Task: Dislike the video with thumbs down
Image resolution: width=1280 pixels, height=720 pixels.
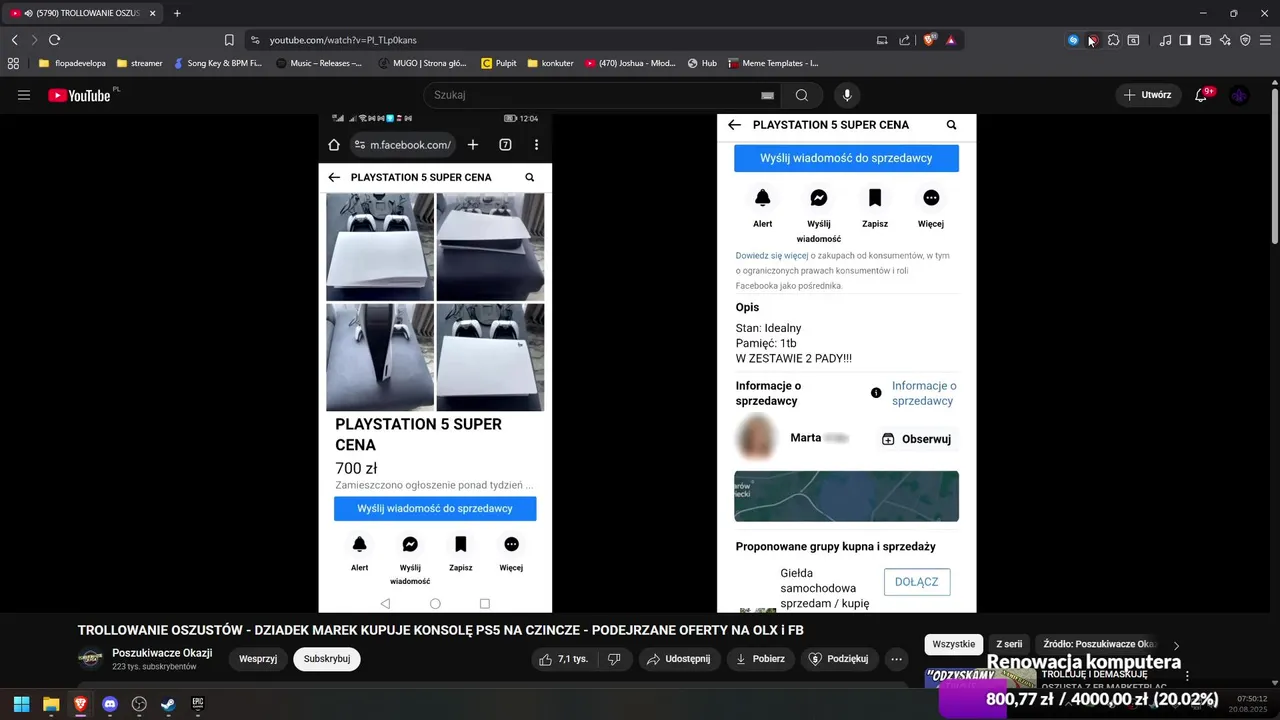Action: (614, 659)
